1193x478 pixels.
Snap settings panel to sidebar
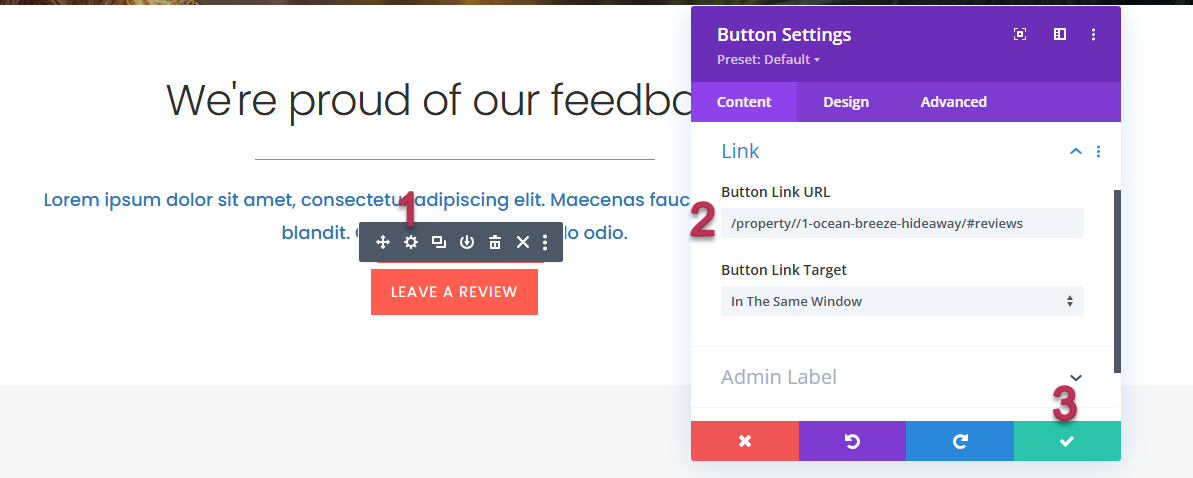click(x=1060, y=34)
